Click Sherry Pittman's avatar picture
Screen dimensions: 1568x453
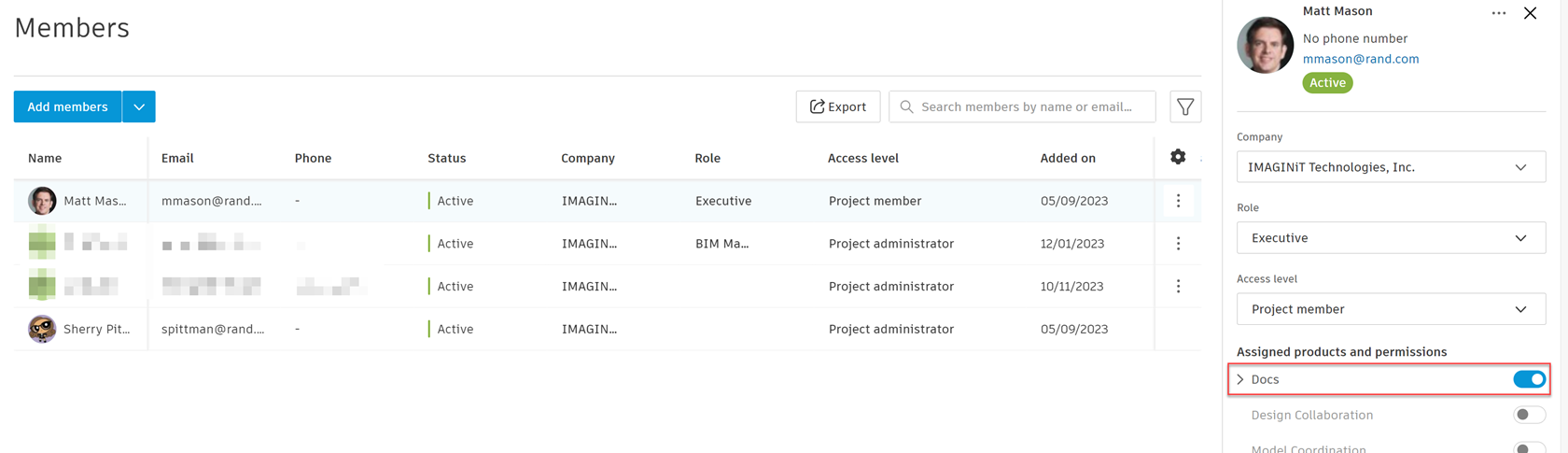42,329
